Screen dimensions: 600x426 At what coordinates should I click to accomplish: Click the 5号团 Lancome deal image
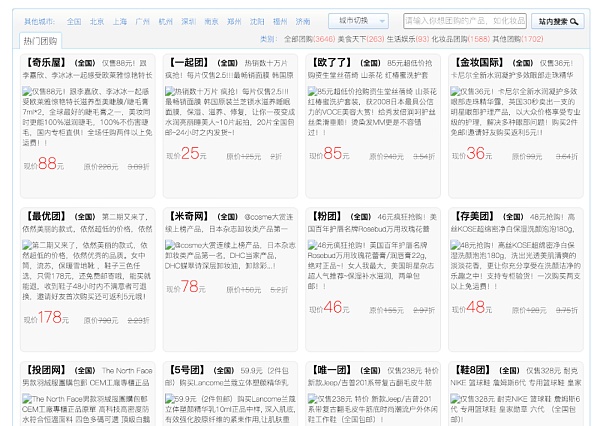168,399
